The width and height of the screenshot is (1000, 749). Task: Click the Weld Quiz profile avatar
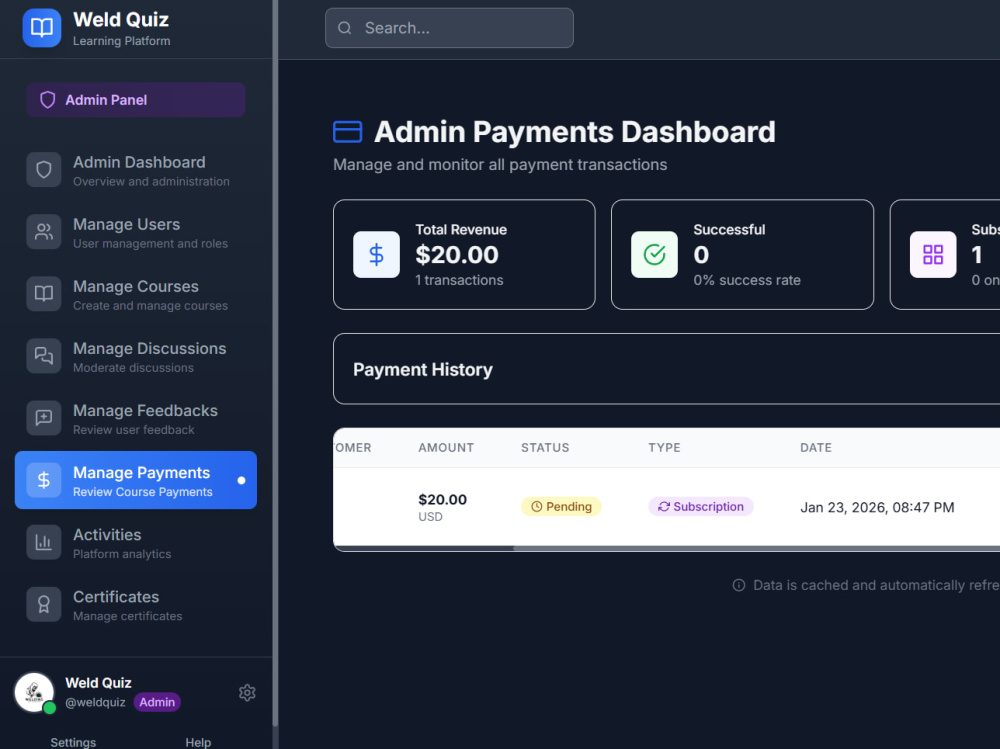(x=34, y=692)
